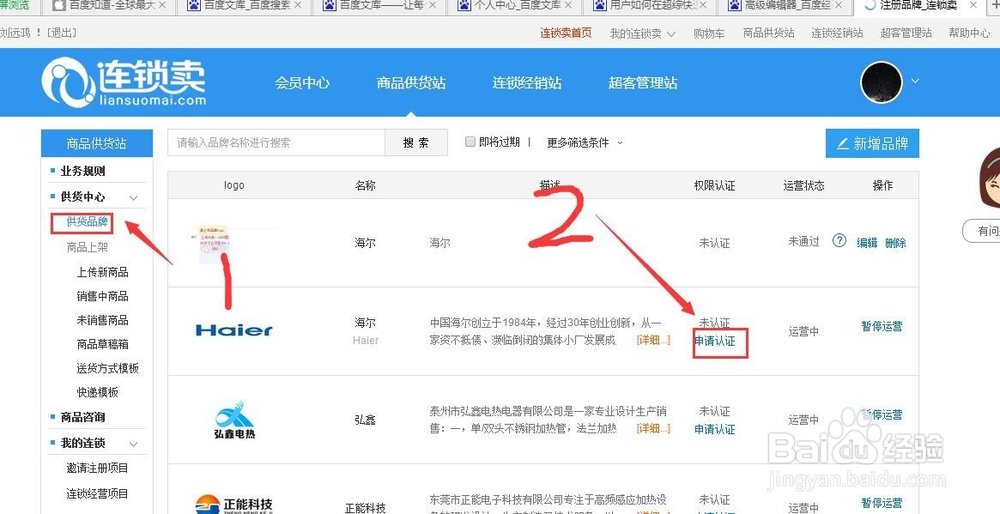
Task: Select 未销售商品 in sidebar
Action: pyautogui.click(x=103, y=320)
